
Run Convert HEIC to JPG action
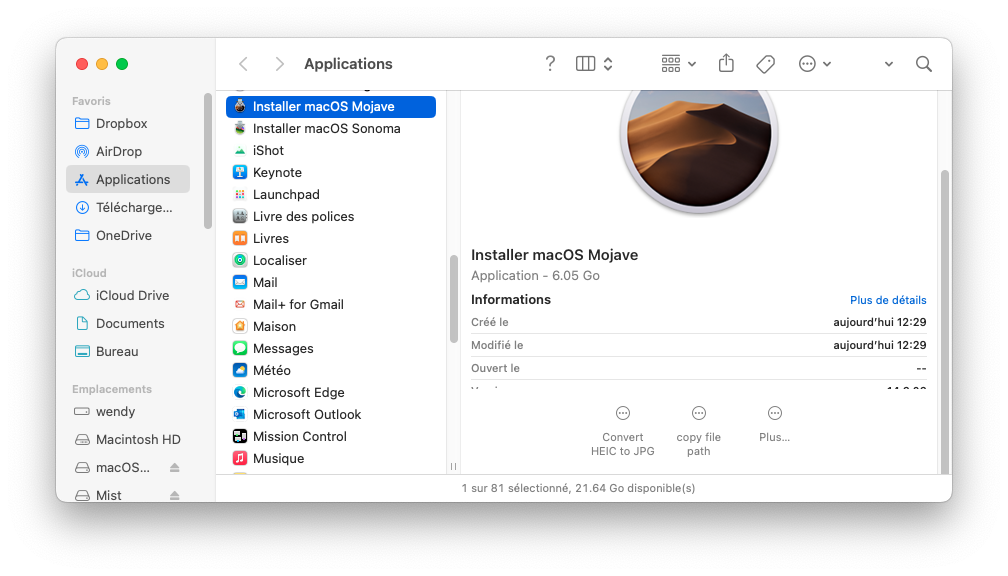pyautogui.click(x=622, y=431)
